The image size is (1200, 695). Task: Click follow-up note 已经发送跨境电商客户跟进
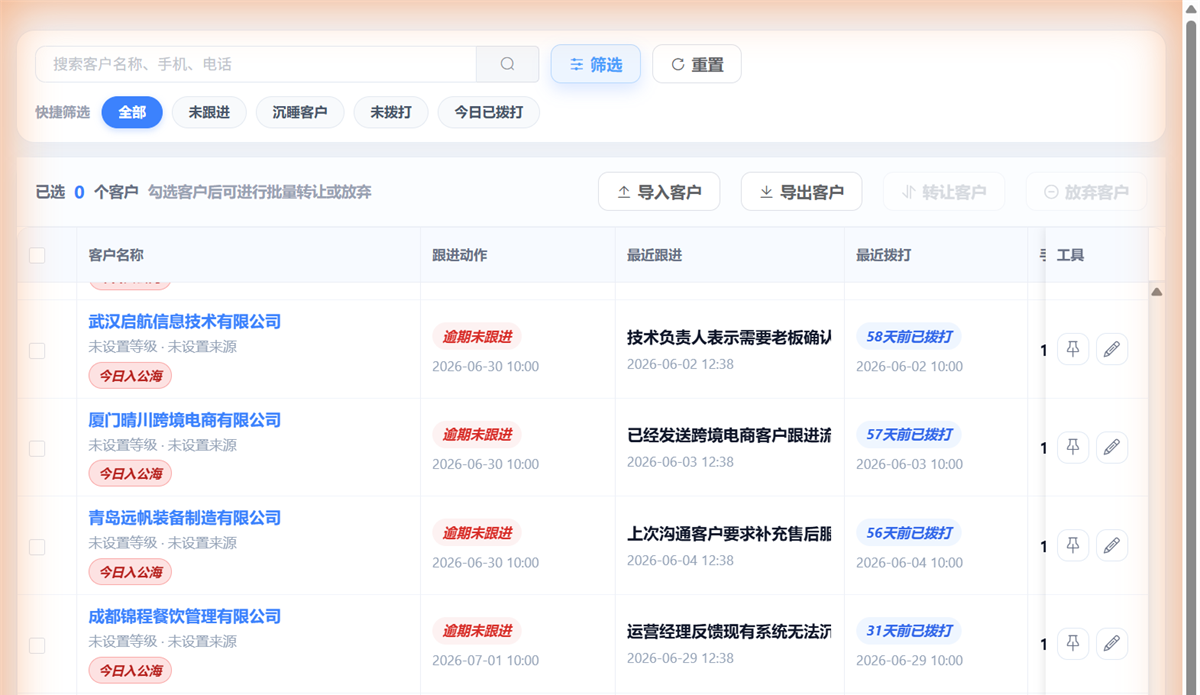729,435
